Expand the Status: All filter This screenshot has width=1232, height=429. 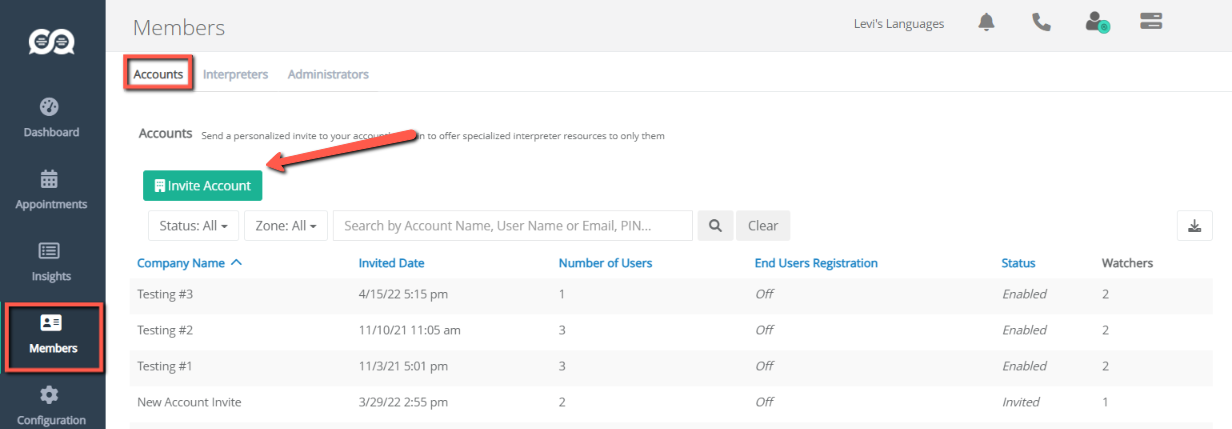point(193,226)
